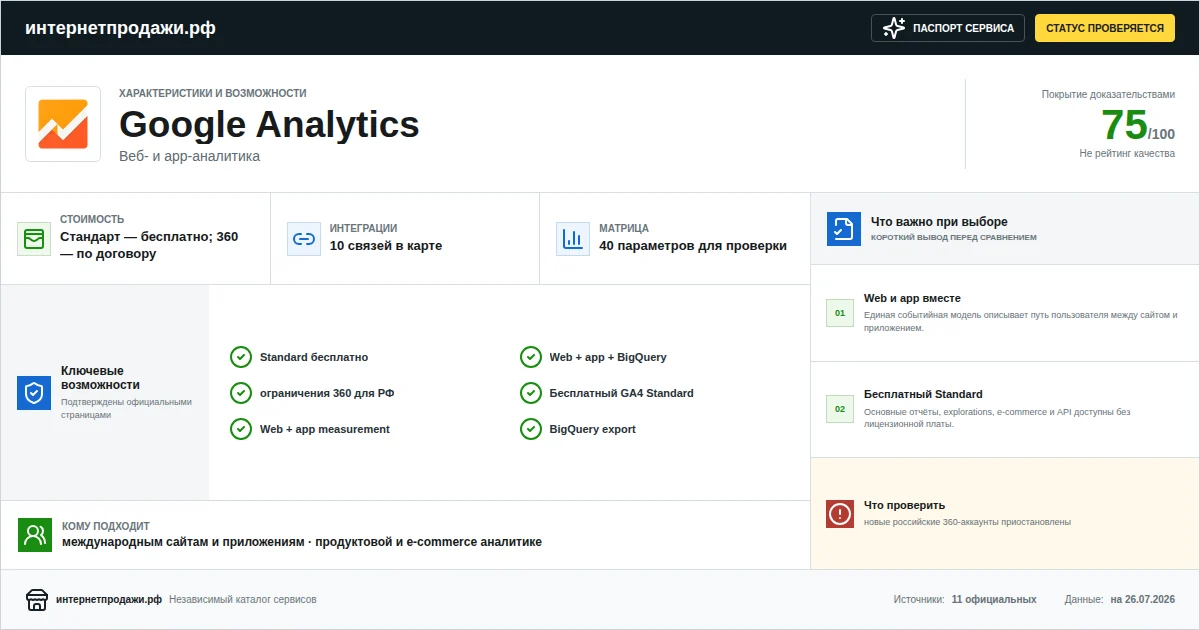The width and height of the screenshot is (1200, 630).
Task: Click the Web + app measurement text
Action: [325, 429]
